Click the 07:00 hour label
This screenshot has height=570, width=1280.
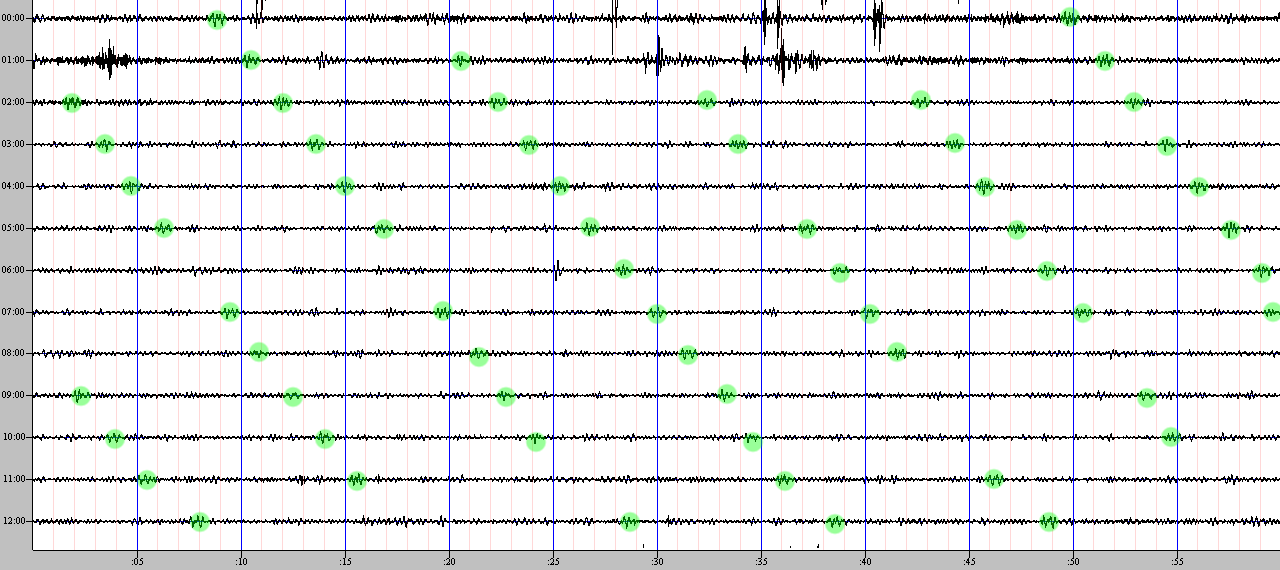point(14,312)
